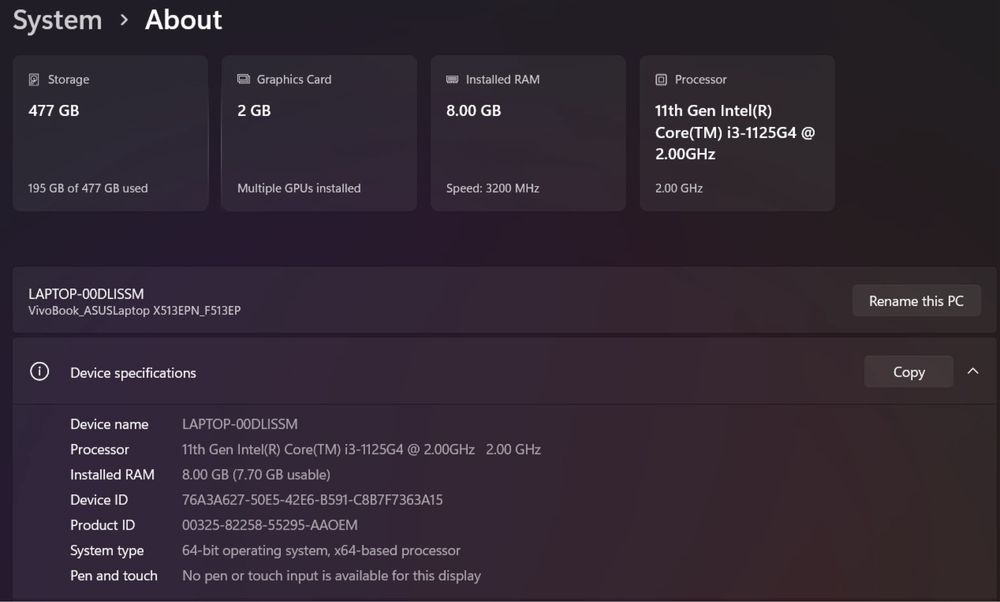Click the 195 GB of 477 GB used text

tap(88, 188)
